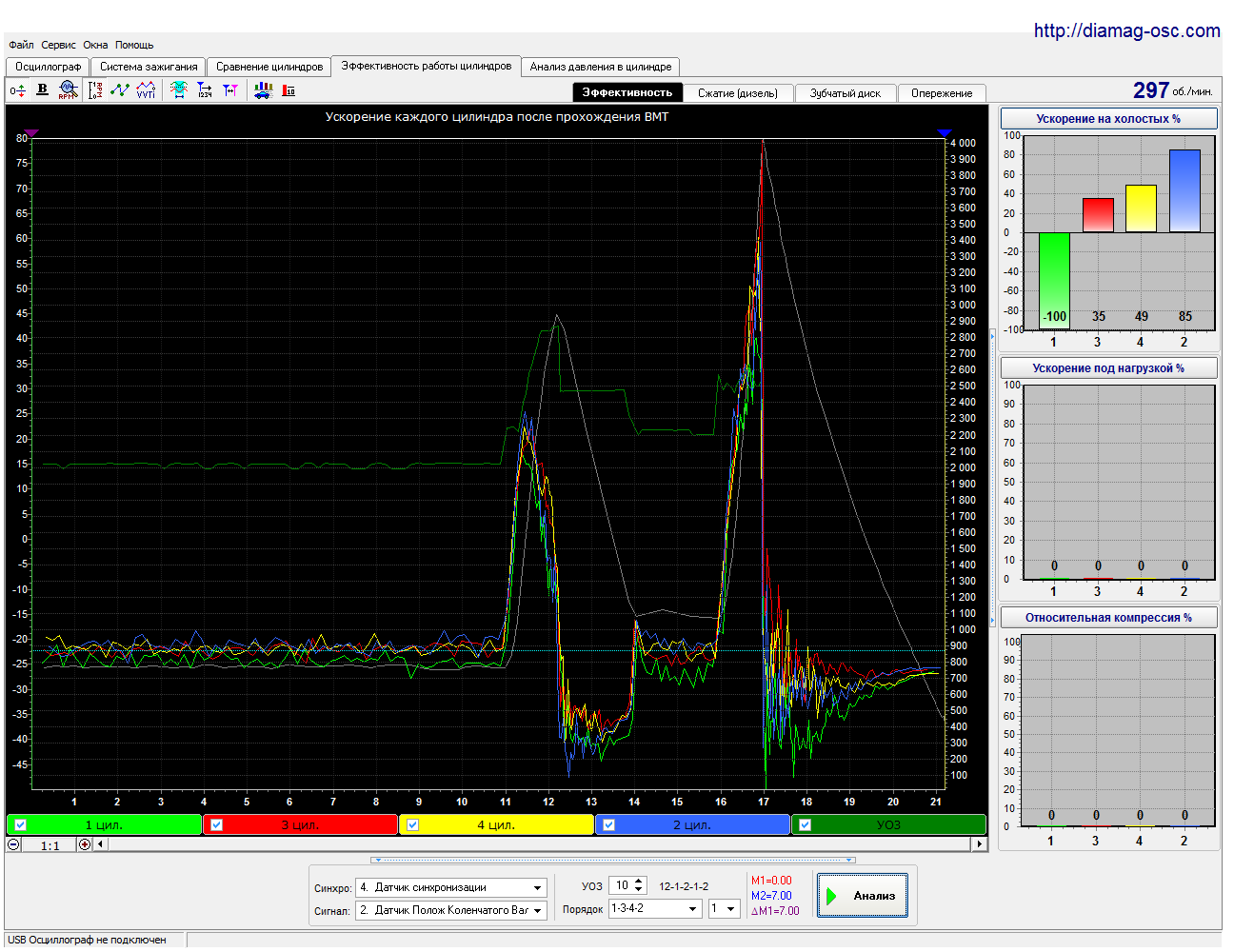Select the Эффективность работы цилиндров tab
The width and height of the screenshot is (1234, 952).
click(427, 66)
